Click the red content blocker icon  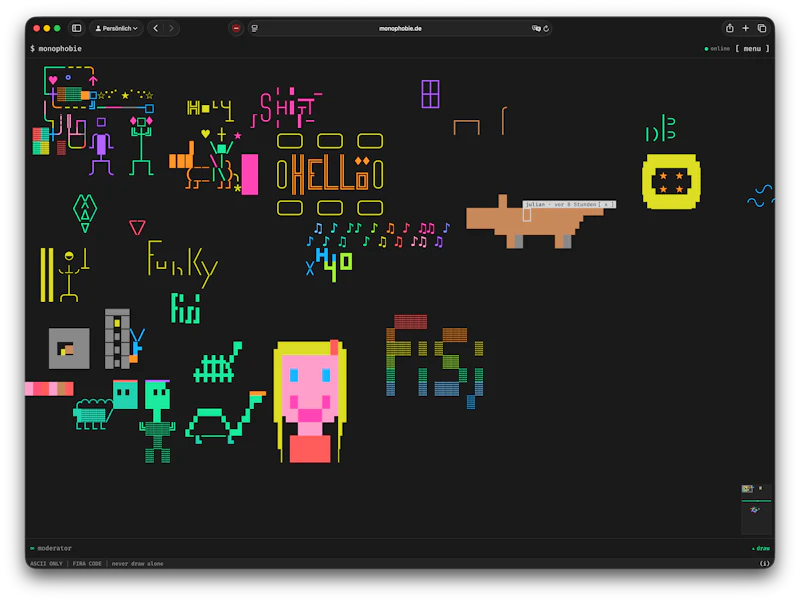236,29
